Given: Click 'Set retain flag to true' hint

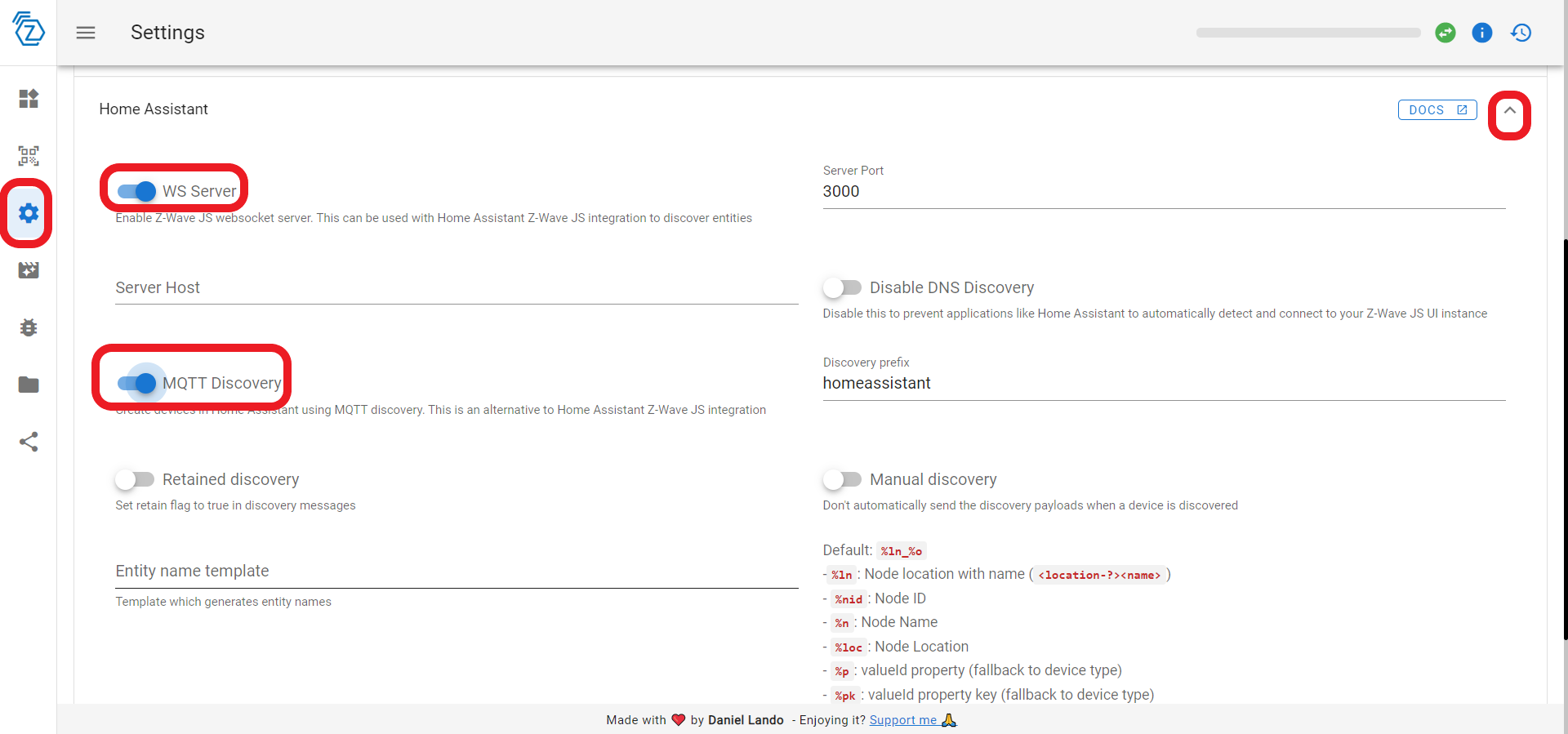Looking at the screenshot, I should click(235, 505).
